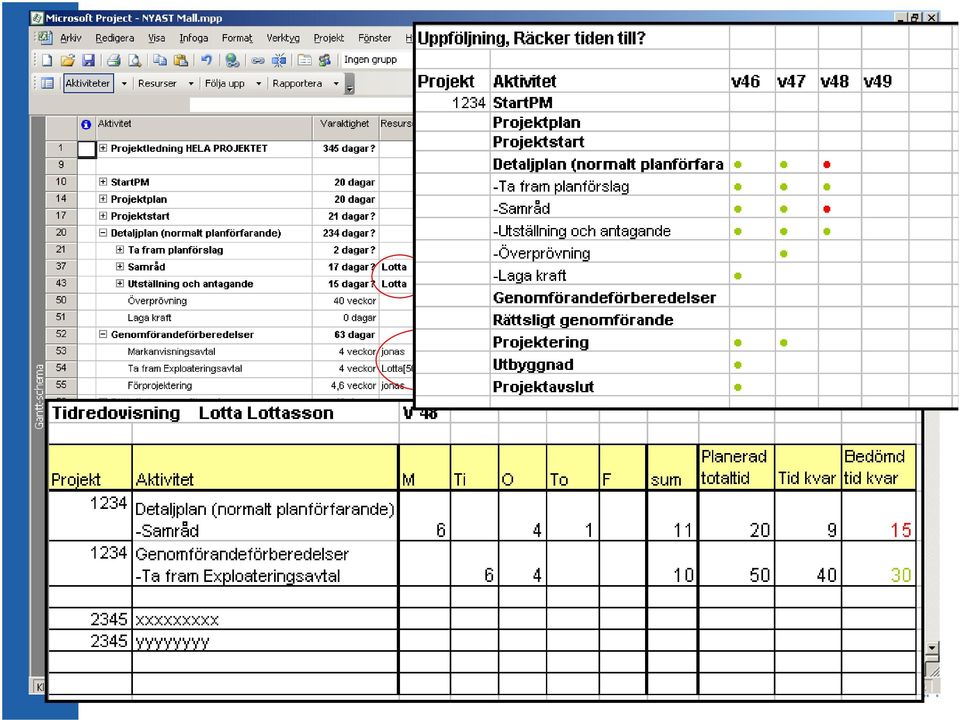Click the Split task icon
Image resolution: width=959 pixels, height=720 pixels.
point(279,60)
